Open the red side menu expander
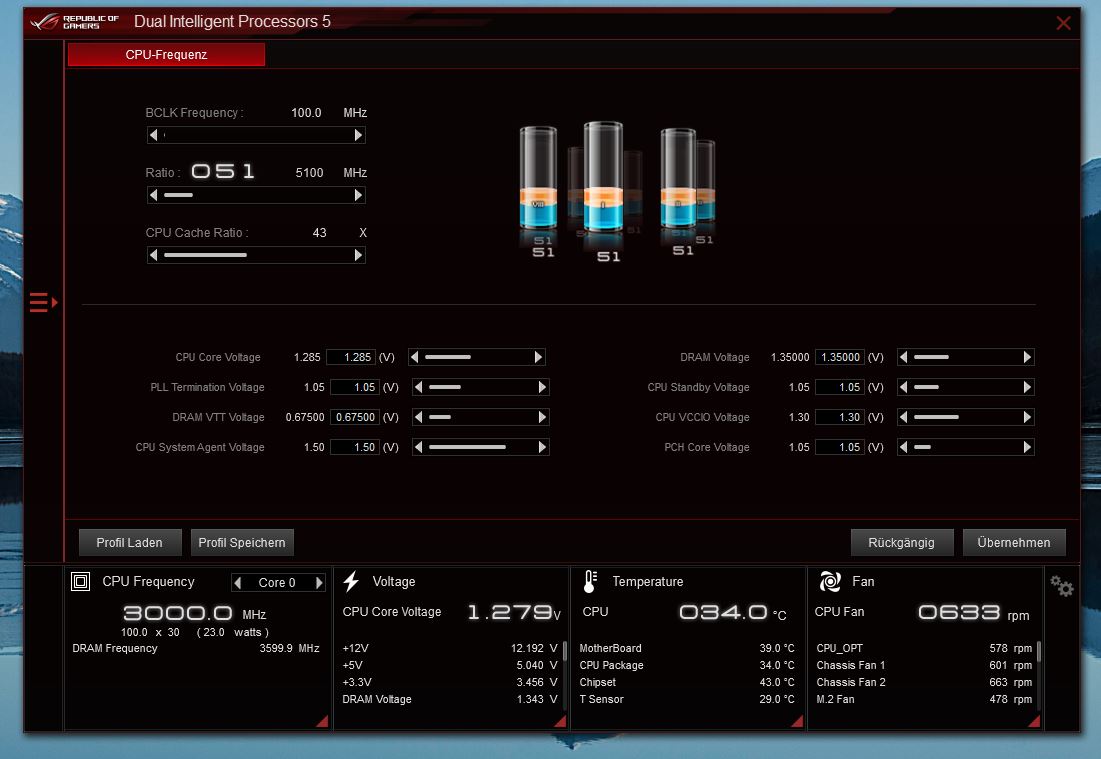This screenshot has width=1101, height=759. [43, 303]
